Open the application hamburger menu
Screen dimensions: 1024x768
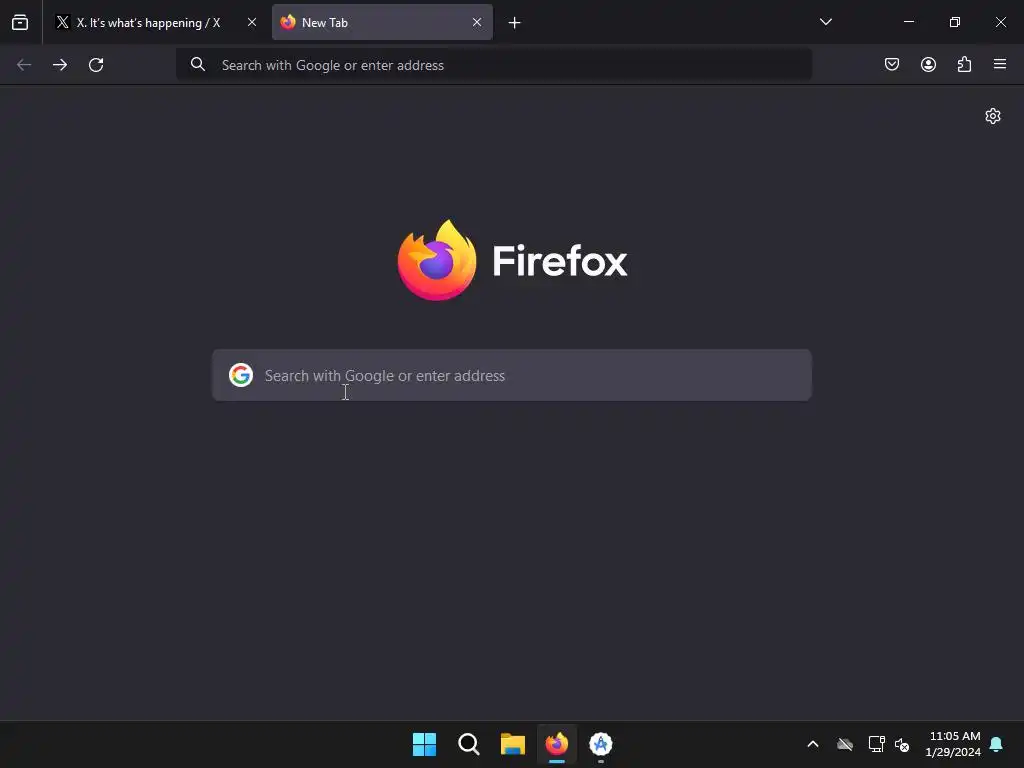click(x=1000, y=64)
